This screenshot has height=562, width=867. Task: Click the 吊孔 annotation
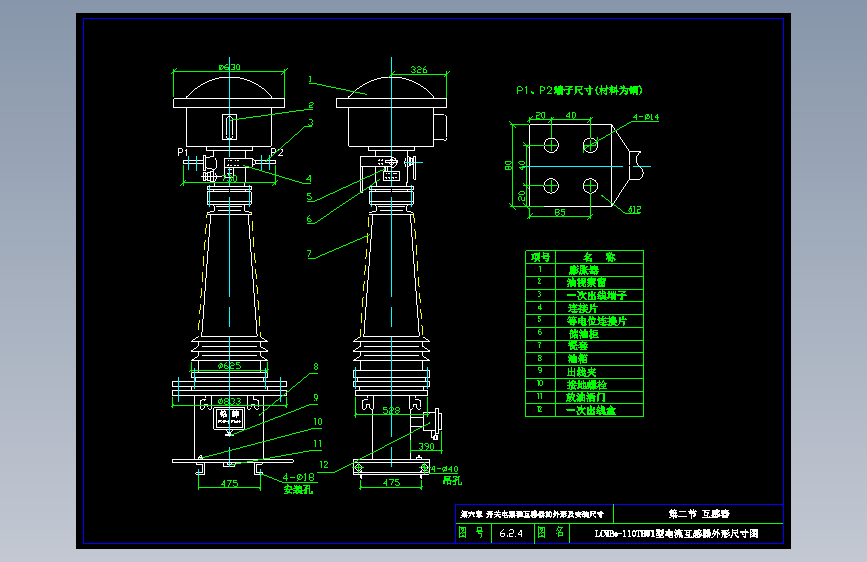point(452,481)
